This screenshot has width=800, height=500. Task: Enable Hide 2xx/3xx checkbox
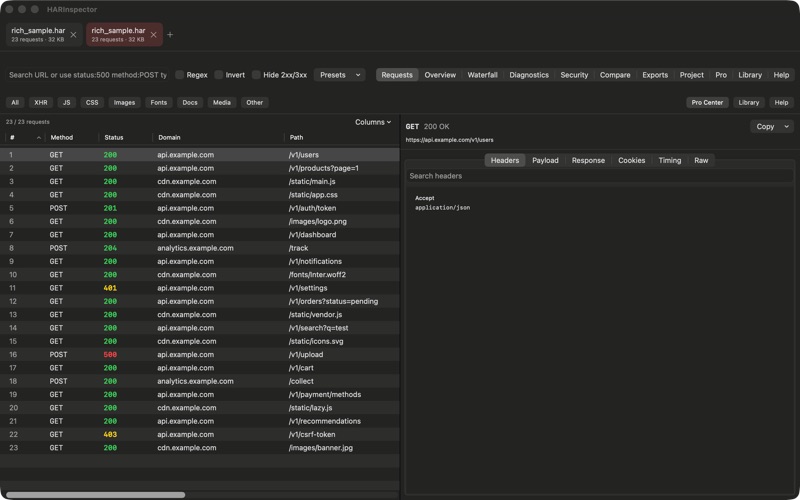(x=256, y=74)
